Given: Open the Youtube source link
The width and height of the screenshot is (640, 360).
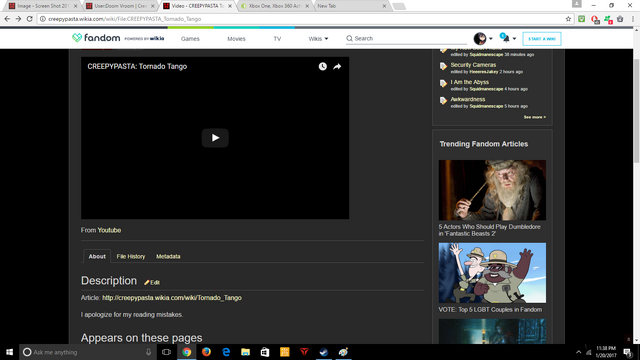Looking at the screenshot, I should 109,230.
